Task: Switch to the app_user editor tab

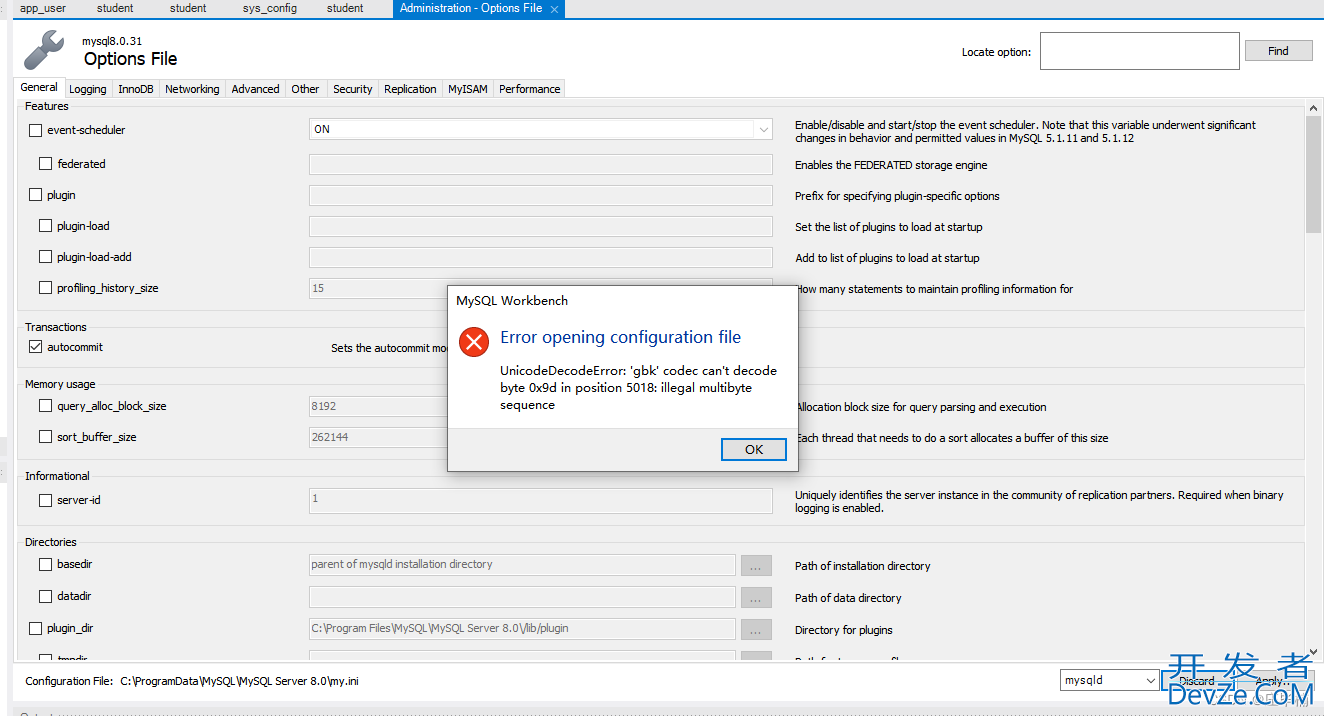Action: pyautogui.click(x=43, y=8)
